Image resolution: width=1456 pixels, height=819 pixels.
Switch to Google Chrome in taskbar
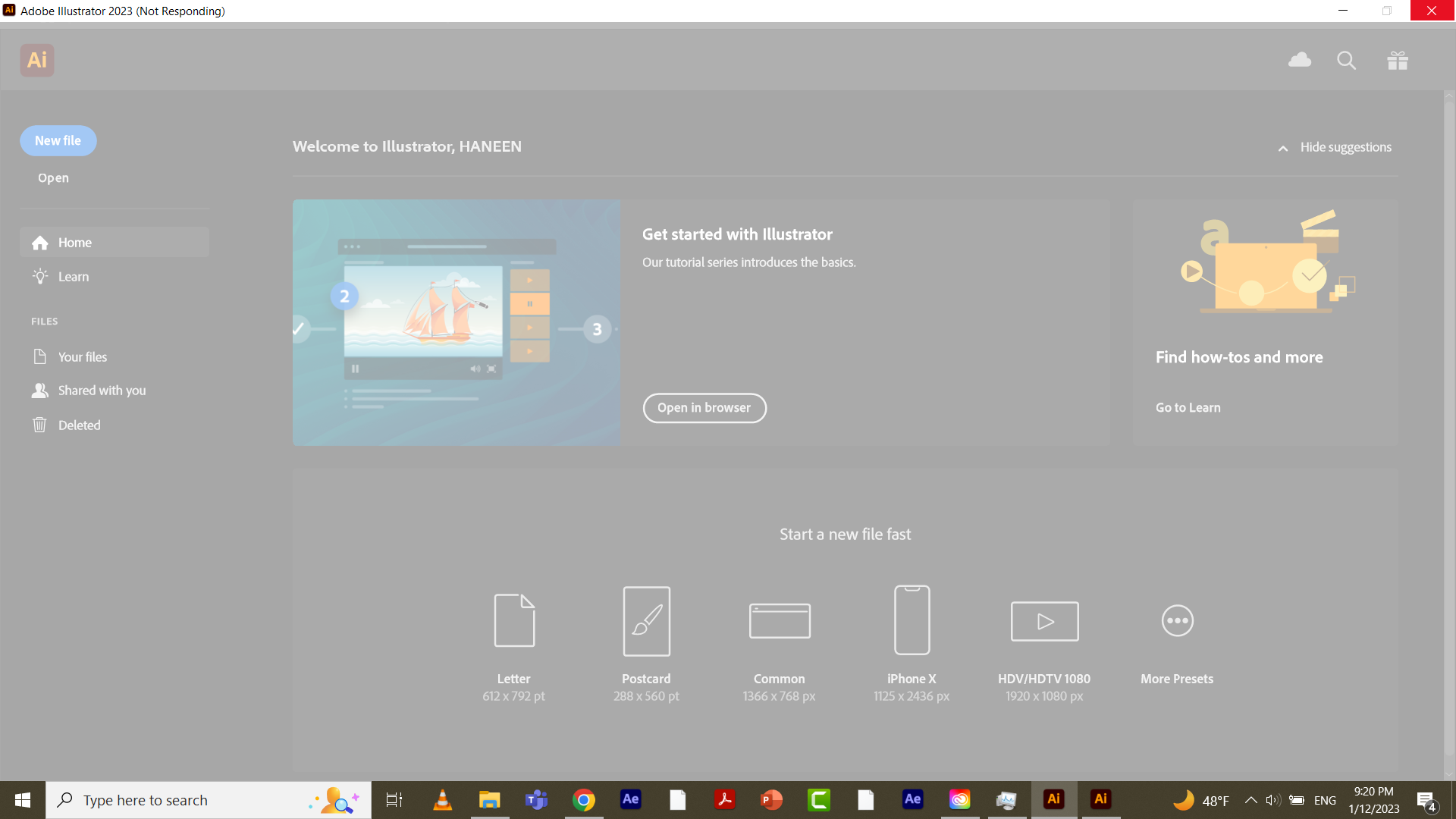[x=584, y=800]
